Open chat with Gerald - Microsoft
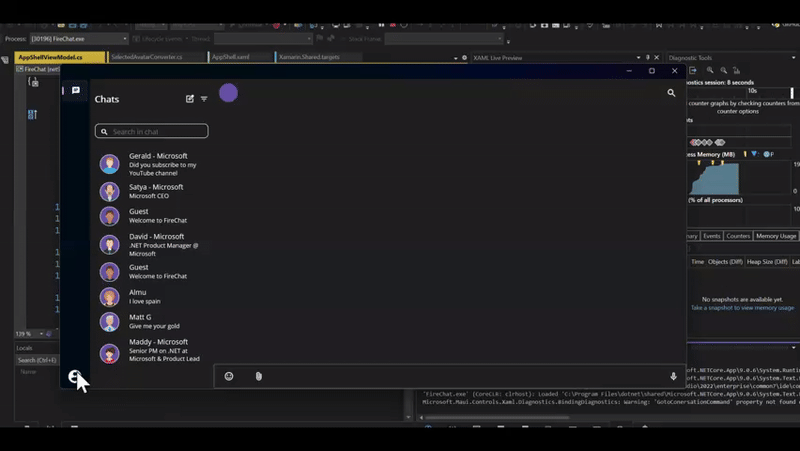The width and height of the screenshot is (800, 451). pos(151,164)
